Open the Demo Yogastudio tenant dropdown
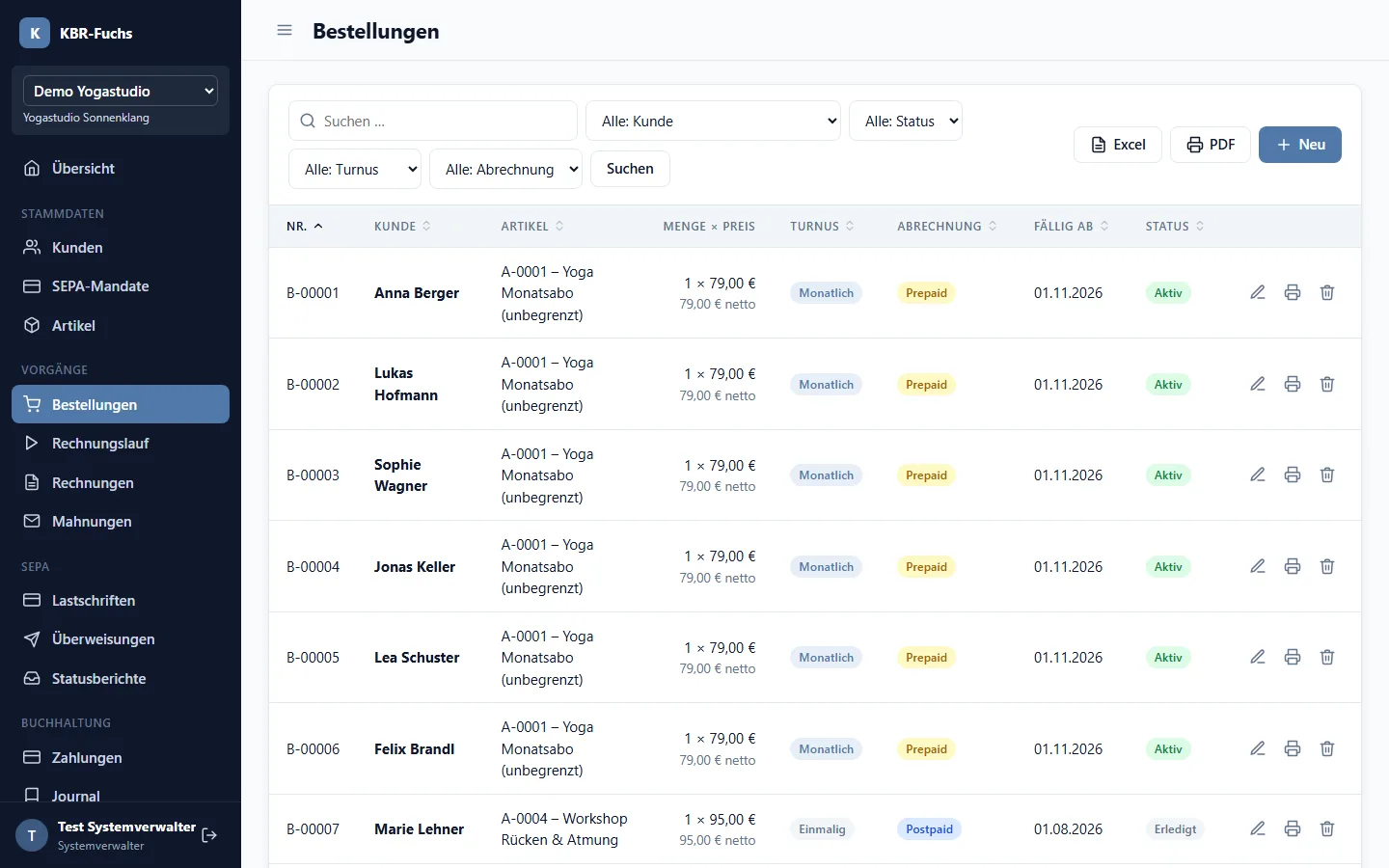This screenshot has width=1389, height=868. click(121, 91)
